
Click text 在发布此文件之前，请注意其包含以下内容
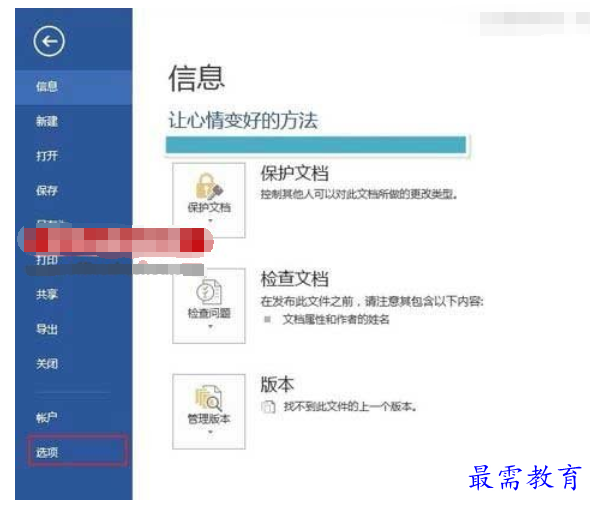(x=372, y=301)
